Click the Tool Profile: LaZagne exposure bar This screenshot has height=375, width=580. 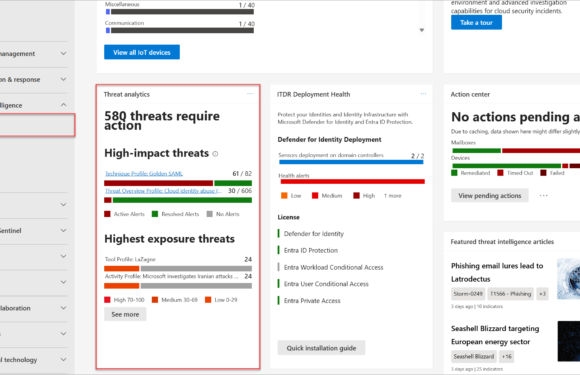point(178,268)
